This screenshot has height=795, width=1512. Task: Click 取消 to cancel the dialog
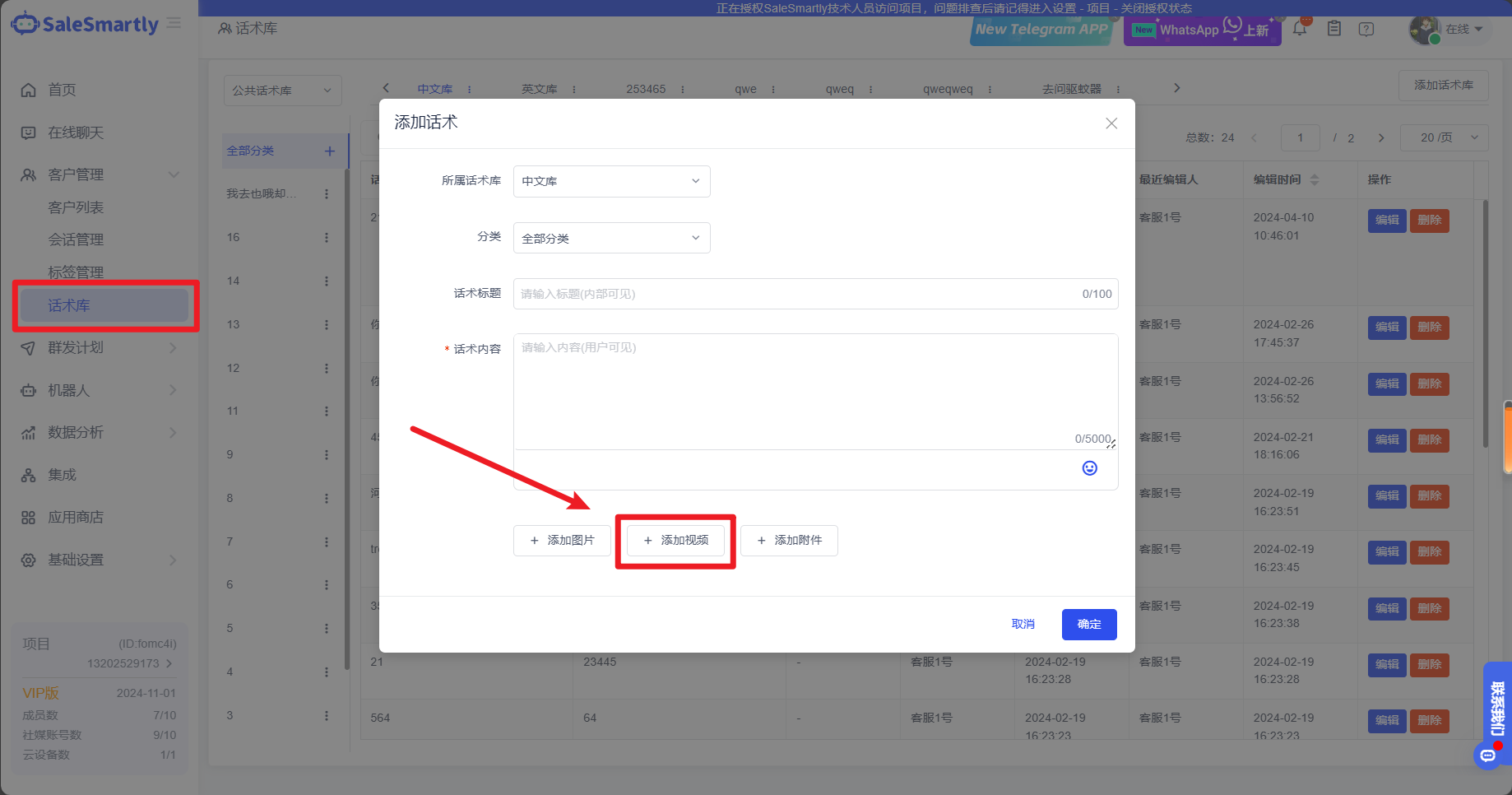1023,625
